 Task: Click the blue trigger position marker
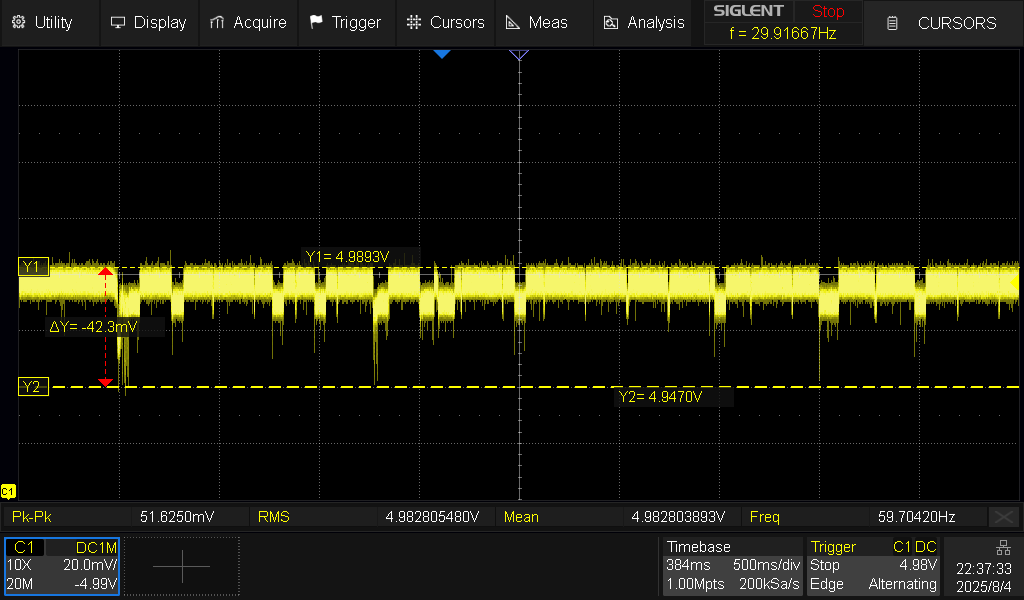click(x=442, y=54)
